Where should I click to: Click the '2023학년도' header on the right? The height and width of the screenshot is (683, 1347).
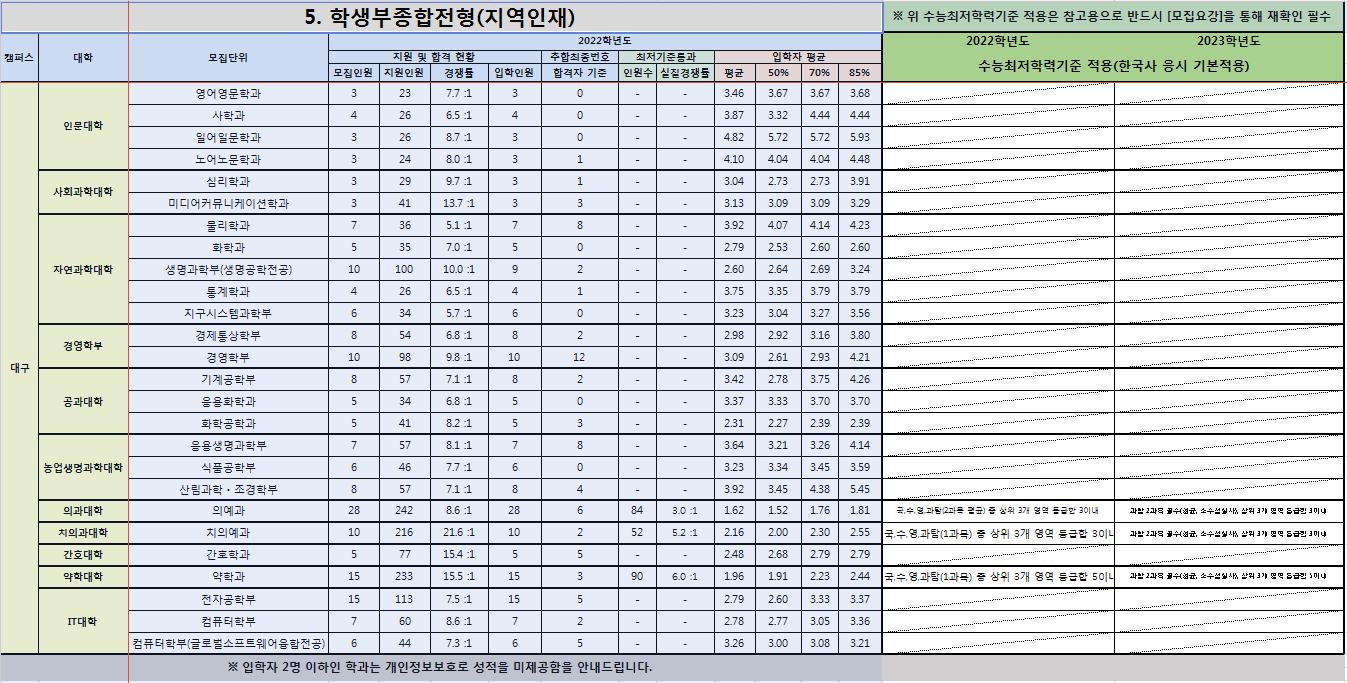coord(1229,41)
